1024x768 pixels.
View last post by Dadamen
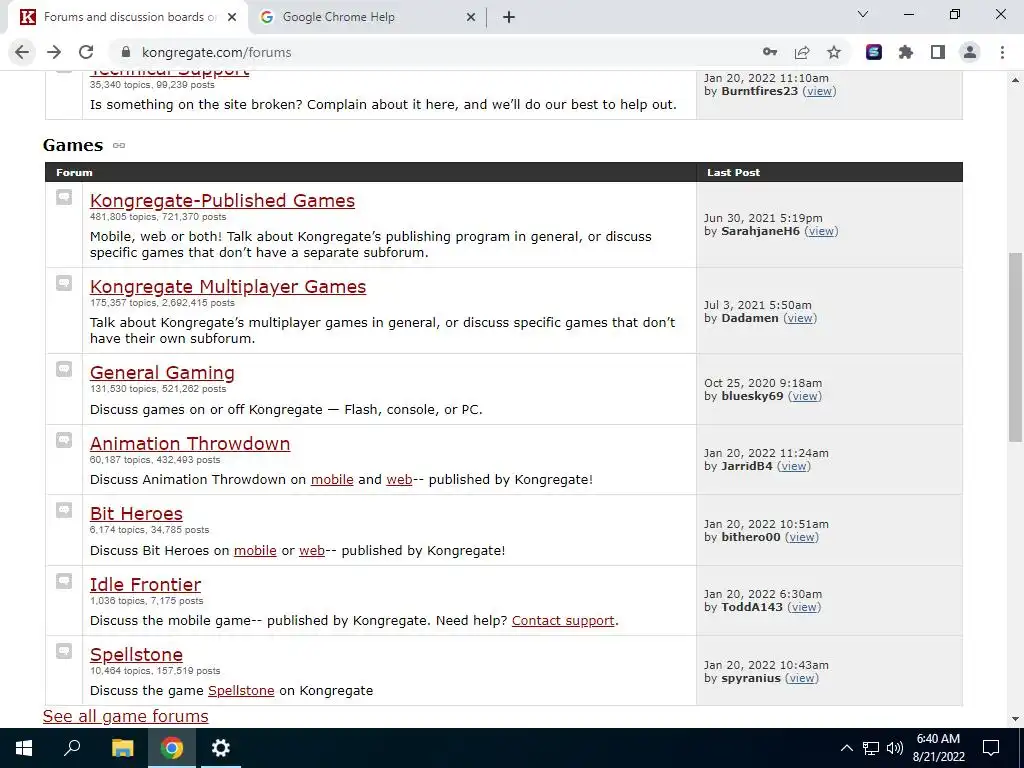(x=800, y=318)
